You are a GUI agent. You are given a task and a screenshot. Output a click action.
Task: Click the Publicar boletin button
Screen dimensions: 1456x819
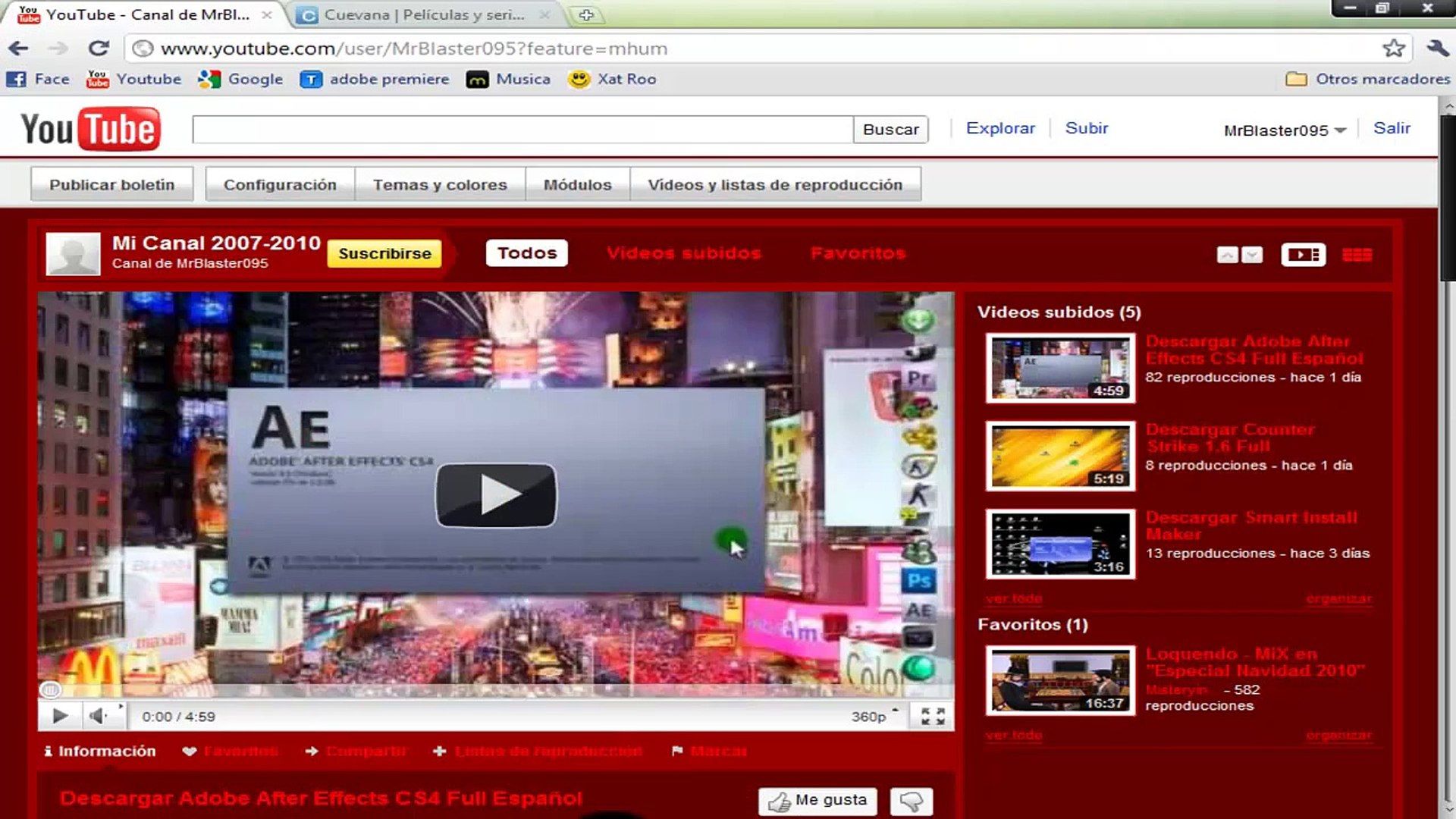coord(112,184)
